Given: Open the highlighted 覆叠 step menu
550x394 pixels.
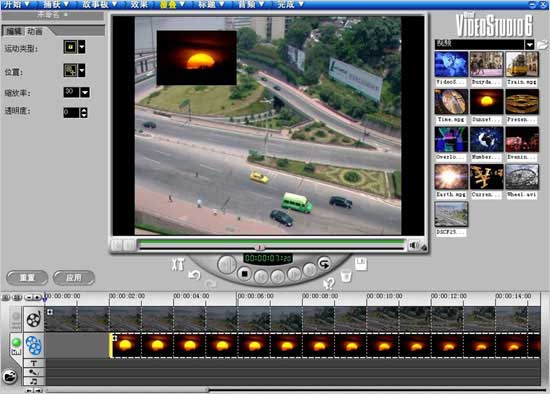Looking at the screenshot, I should (172, 4).
